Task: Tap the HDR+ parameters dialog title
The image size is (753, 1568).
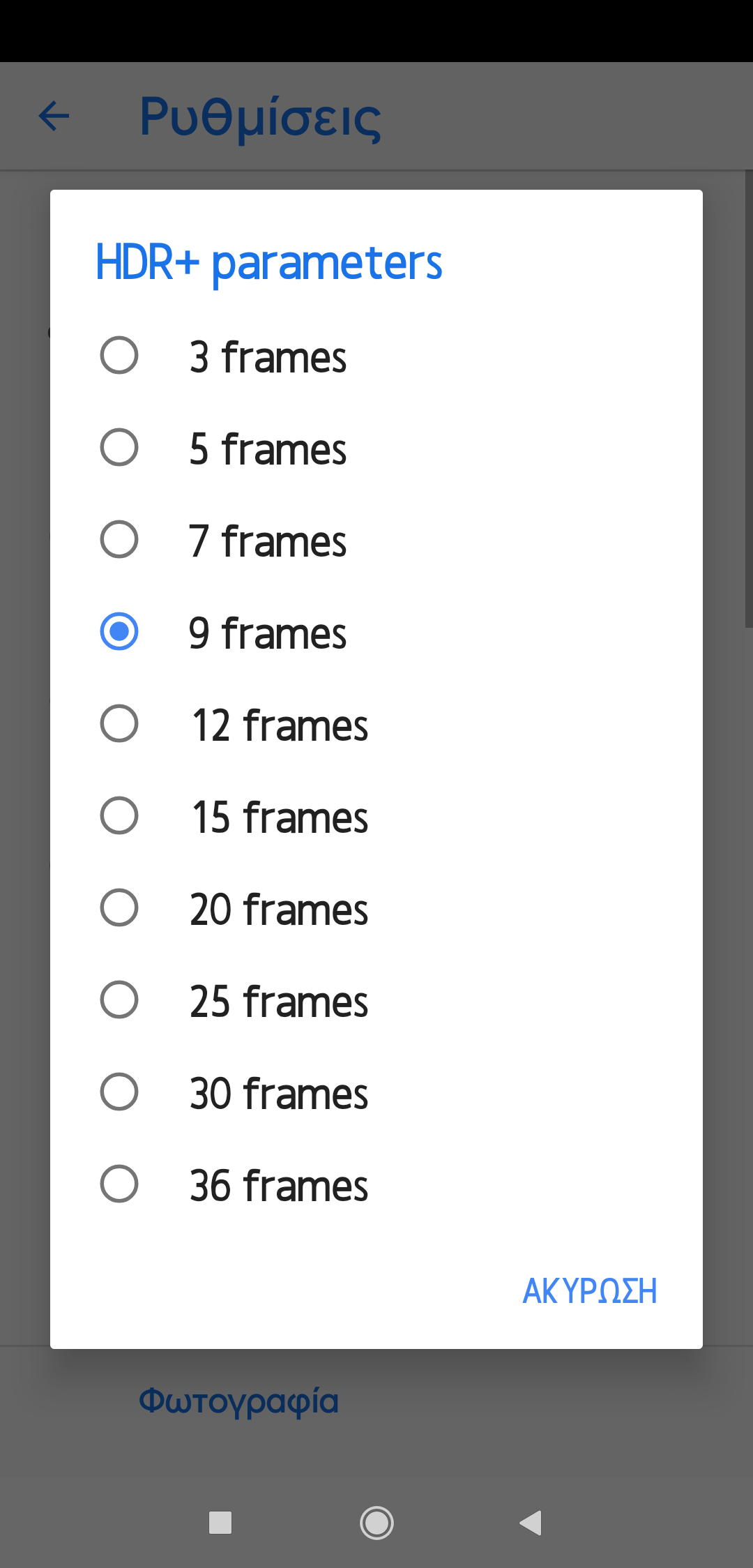Action: click(268, 263)
